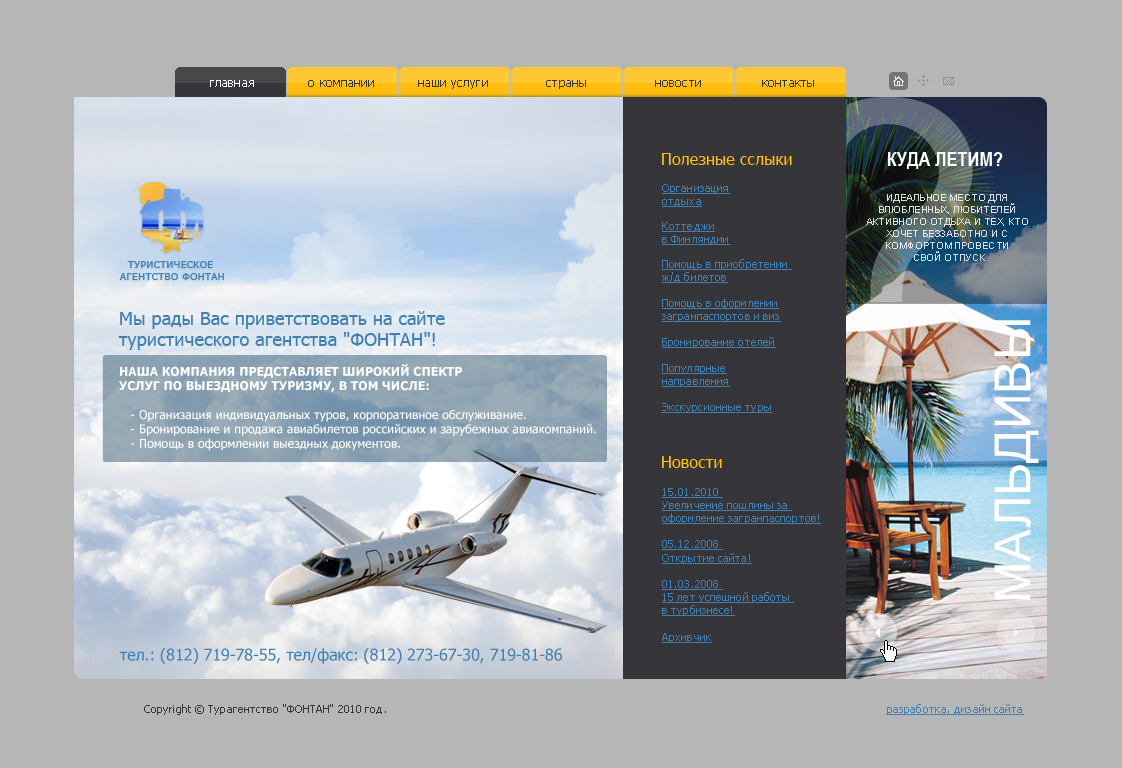Viewport: 1122px width, 768px height.
Task: Open 15.01.2010 news about passport fees
Action: [x=741, y=505]
